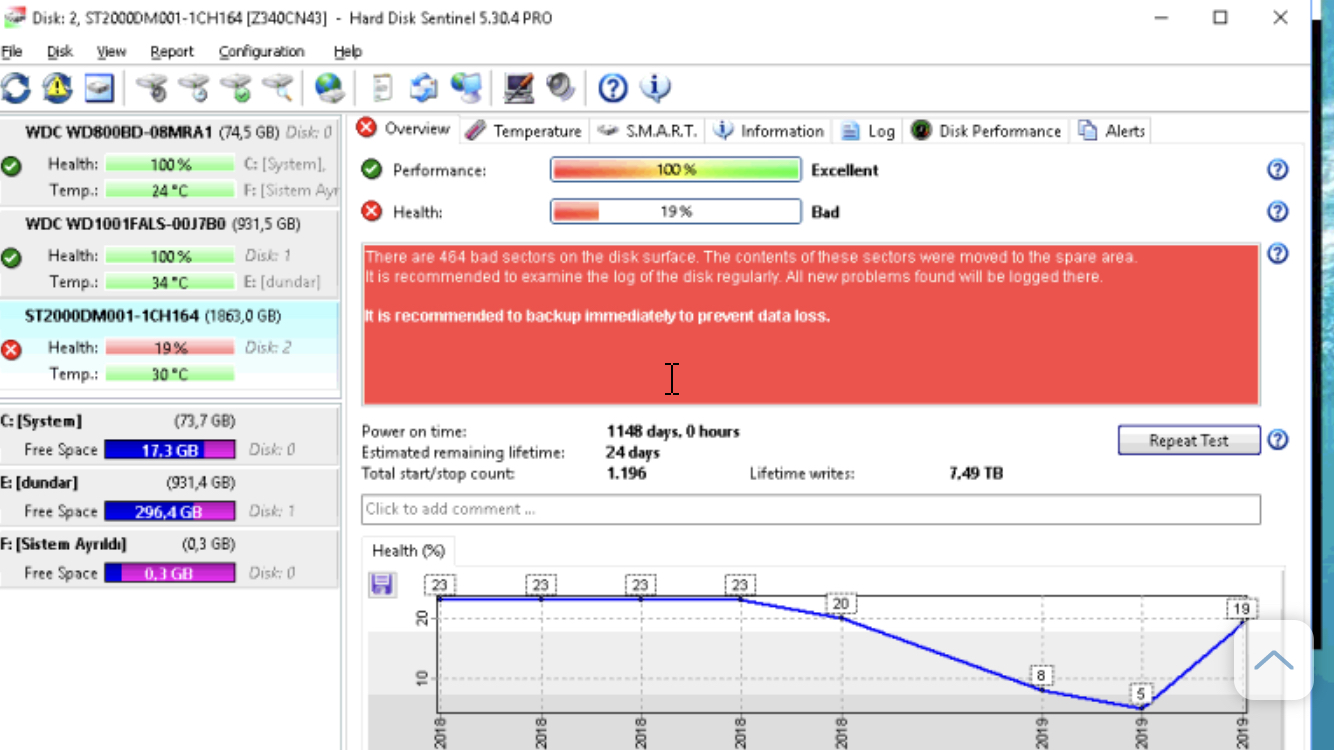Open the Disk menu

[60, 52]
